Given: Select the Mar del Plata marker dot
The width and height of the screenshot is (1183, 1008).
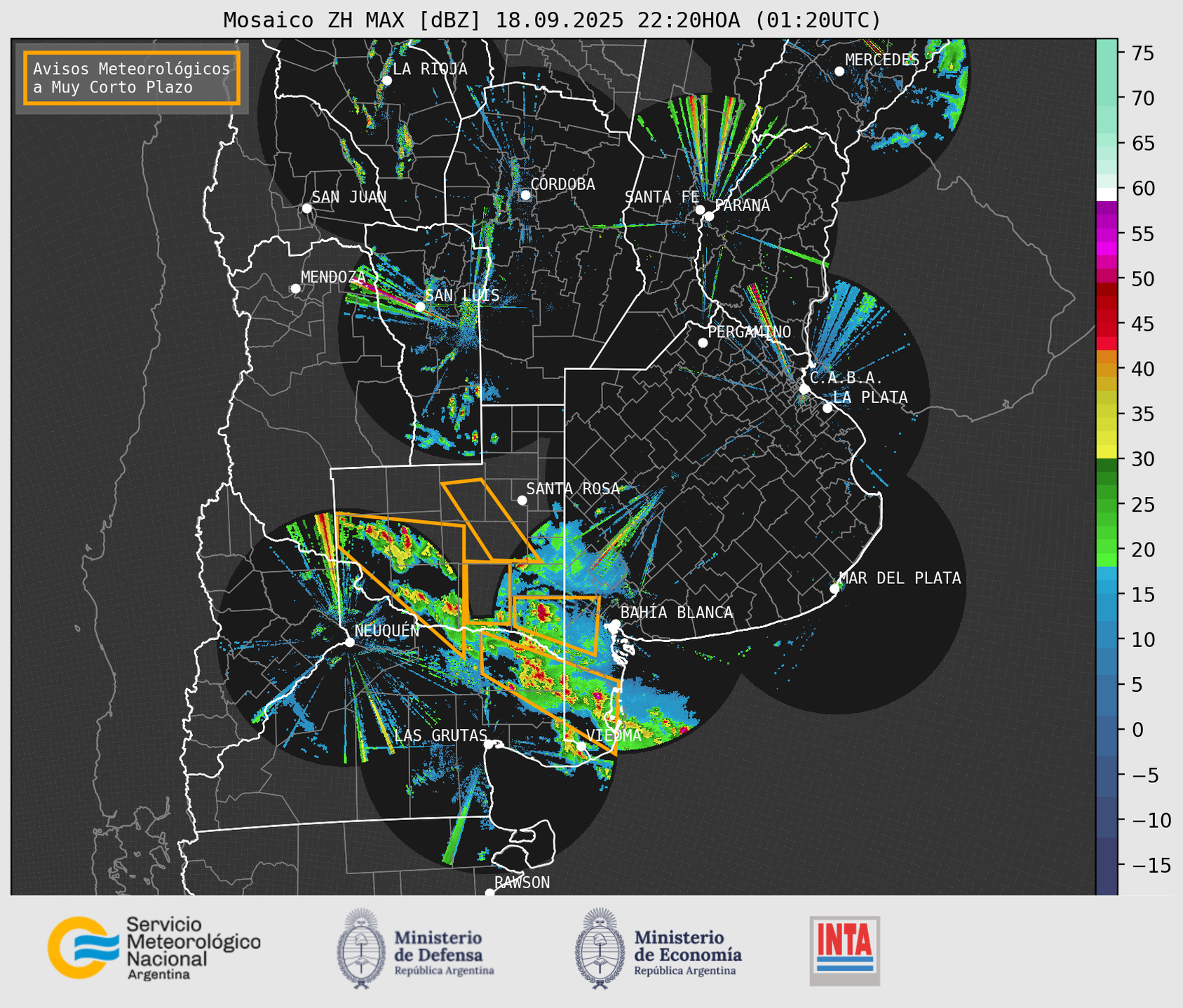Looking at the screenshot, I should [834, 589].
